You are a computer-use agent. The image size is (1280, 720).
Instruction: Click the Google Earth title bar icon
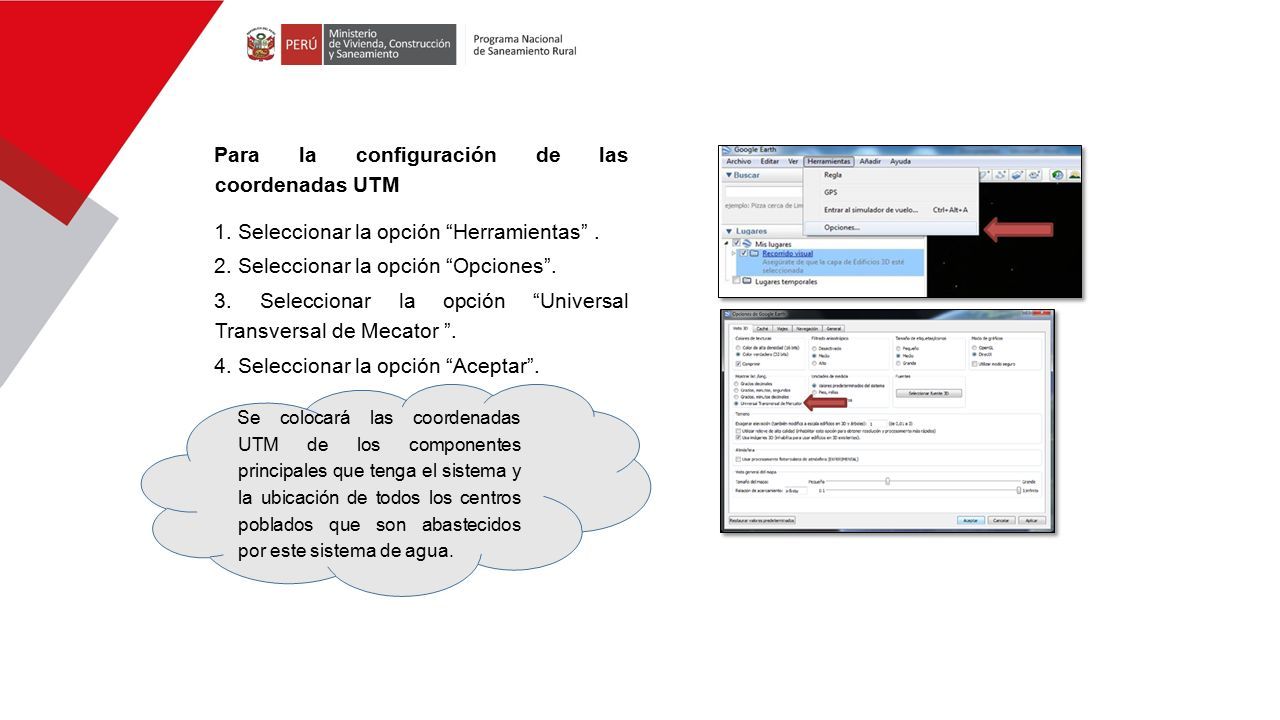pyautogui.click(x=727, y=150)
